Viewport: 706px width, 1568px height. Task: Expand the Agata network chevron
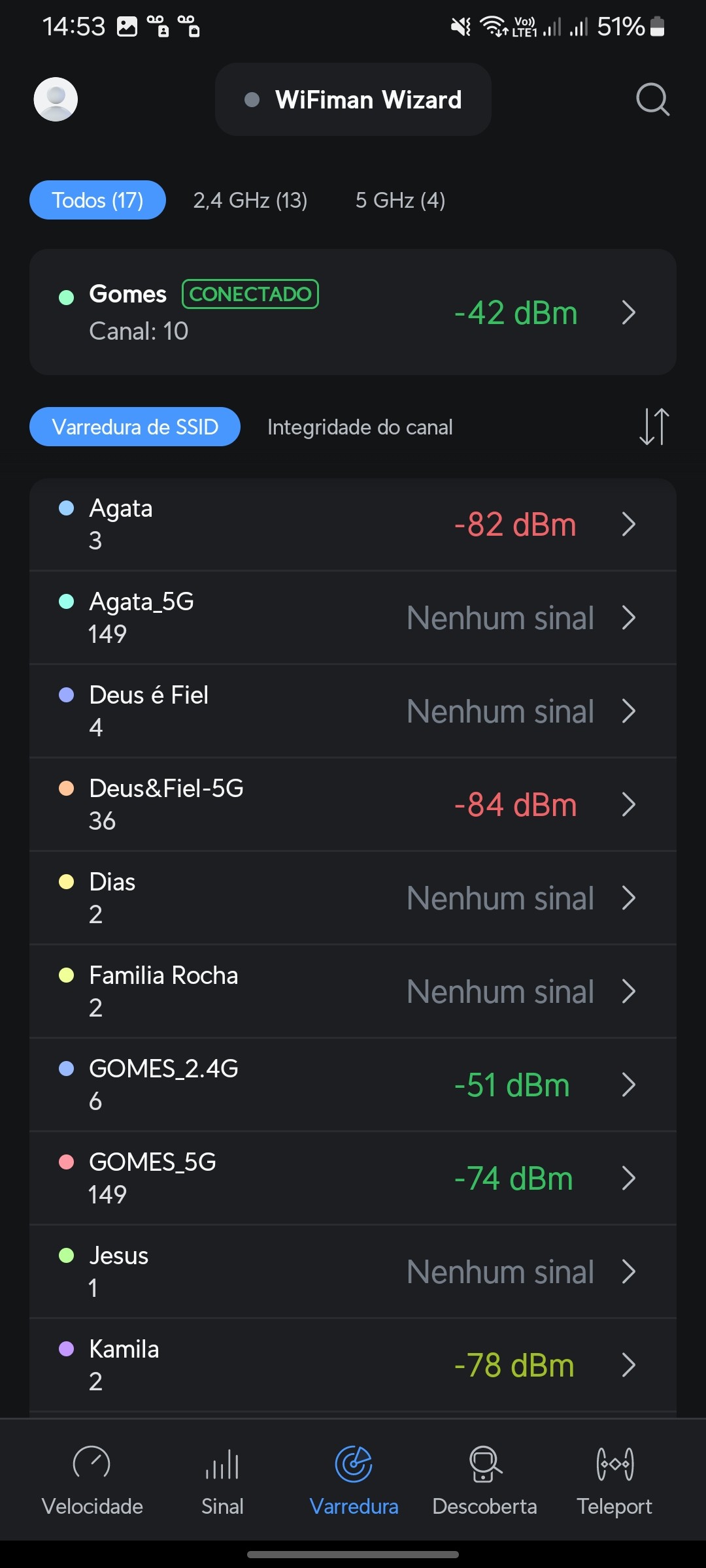click(629, 524)
